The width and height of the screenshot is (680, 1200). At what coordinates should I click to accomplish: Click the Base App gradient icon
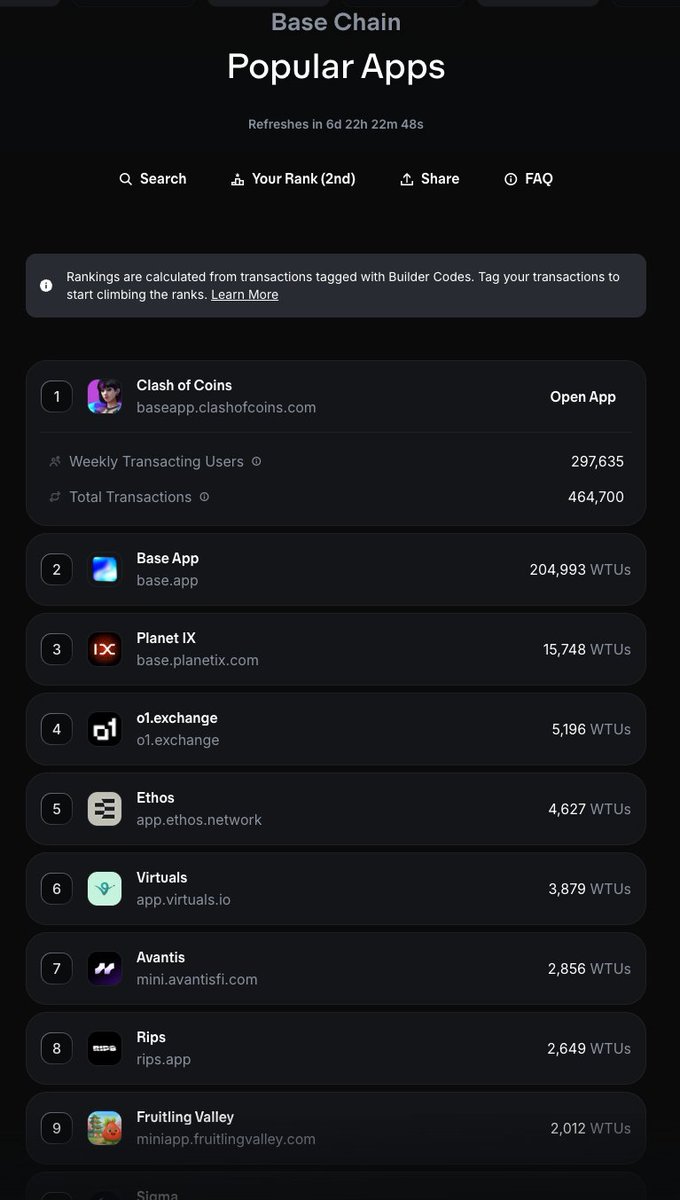[x=104, y=569]
